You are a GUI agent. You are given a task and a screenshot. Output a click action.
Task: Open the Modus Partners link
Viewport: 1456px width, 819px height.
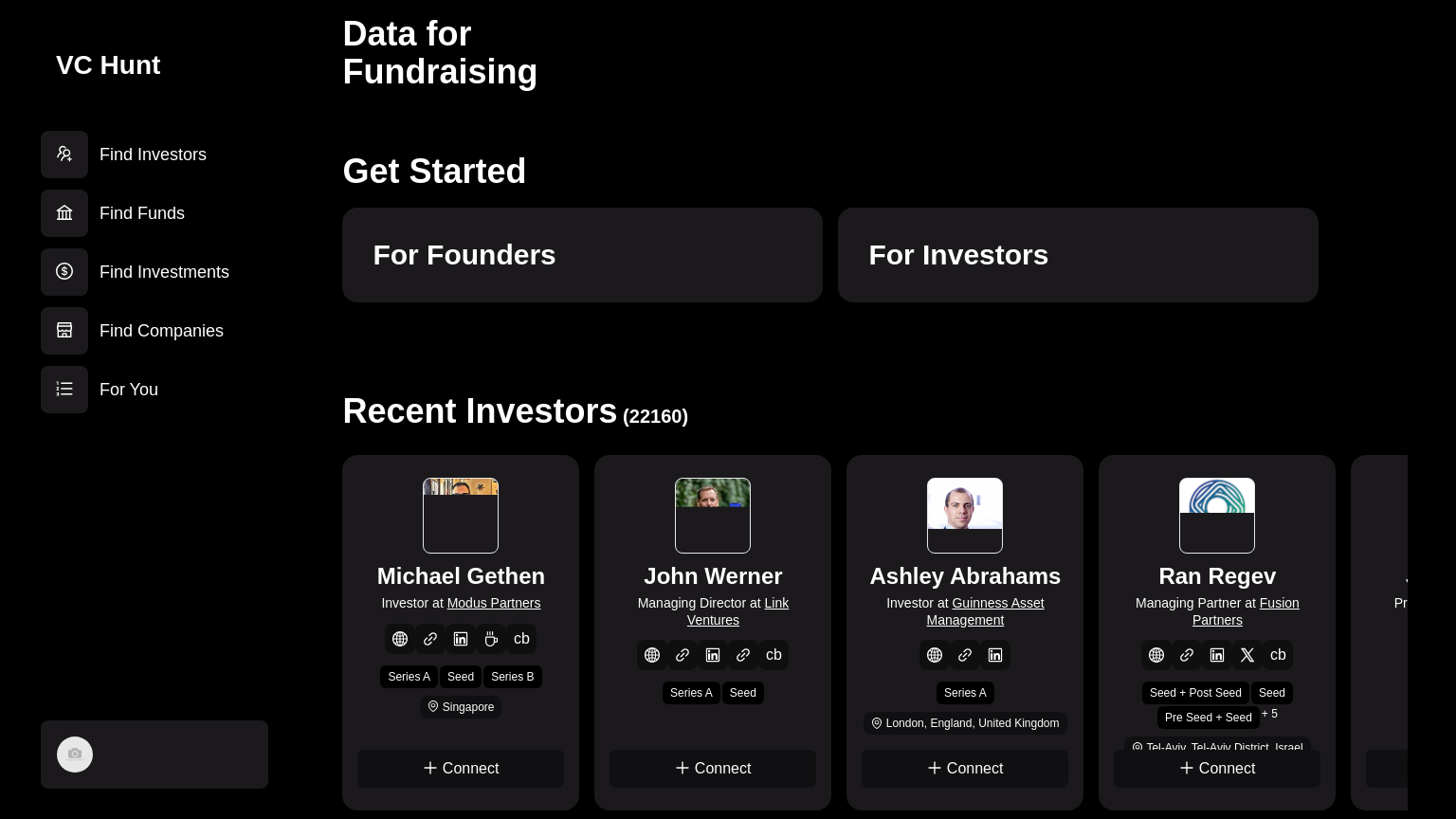[x=494, y=603]
